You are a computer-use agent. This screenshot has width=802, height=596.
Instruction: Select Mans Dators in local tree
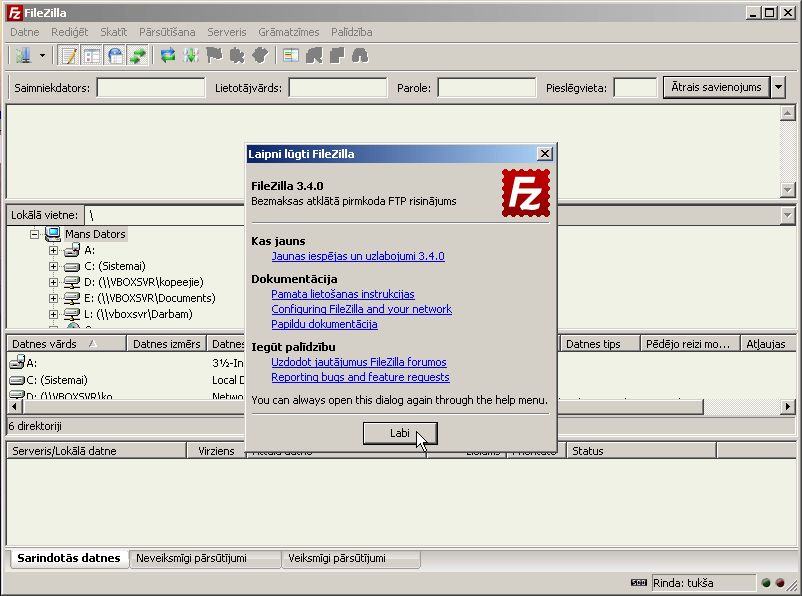tap(95, 234)
